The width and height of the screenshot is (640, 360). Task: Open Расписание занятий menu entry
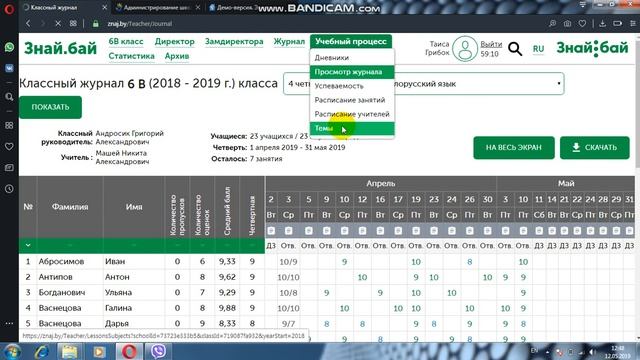(352, 100)
